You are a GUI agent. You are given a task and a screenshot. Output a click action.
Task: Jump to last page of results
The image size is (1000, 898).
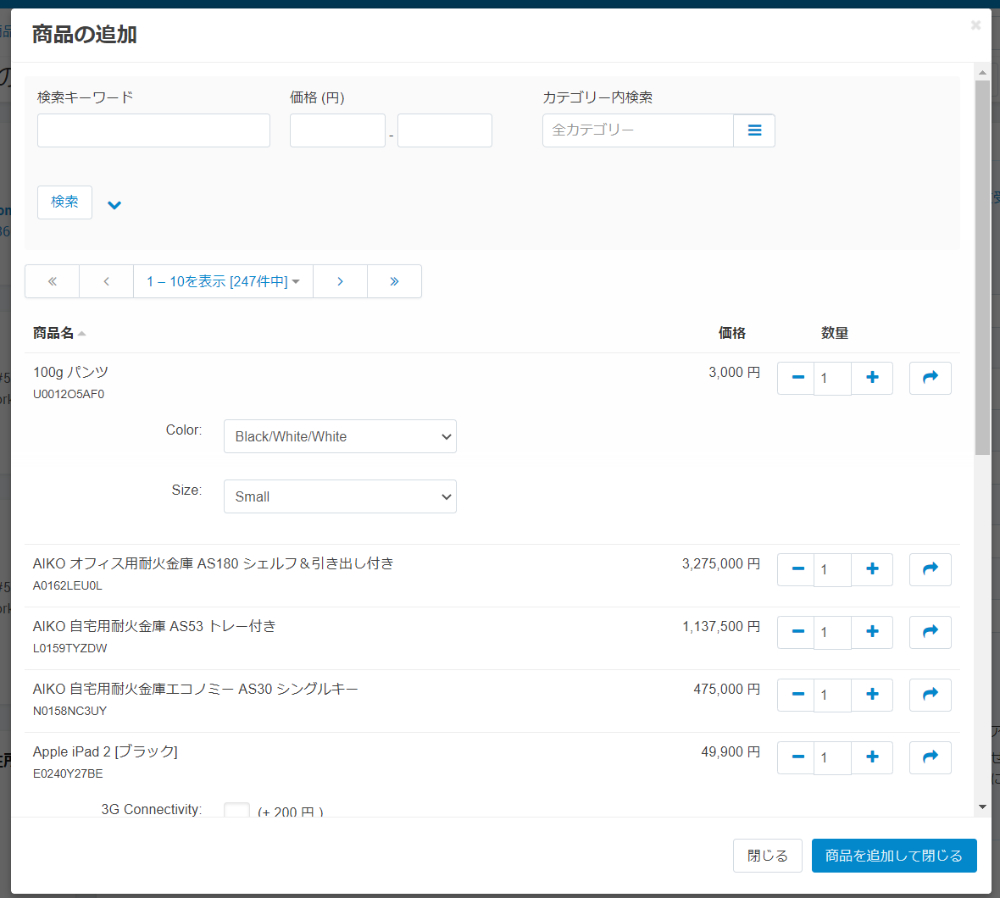394,281
